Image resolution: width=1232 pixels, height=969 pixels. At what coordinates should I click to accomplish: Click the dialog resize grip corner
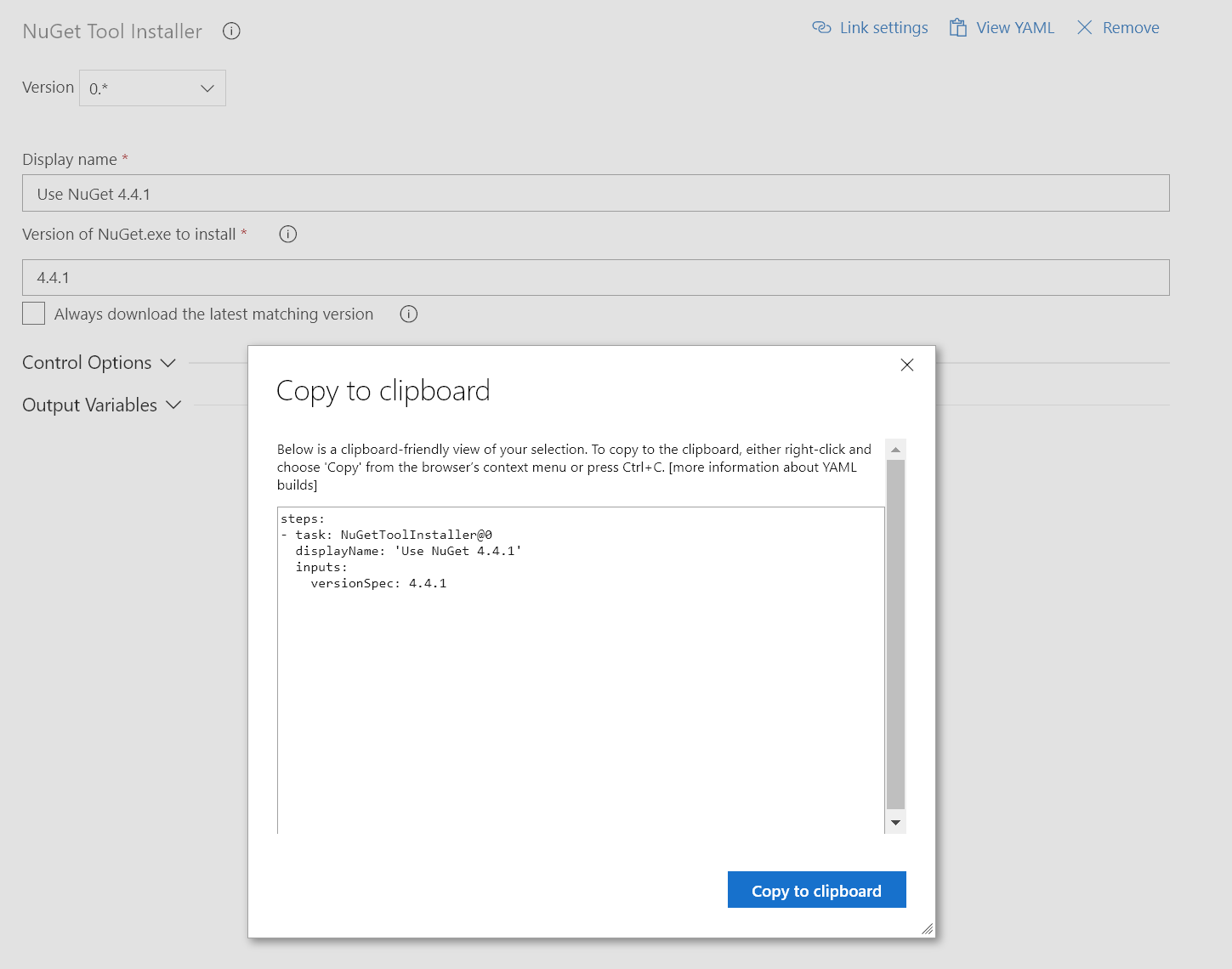(928, 929)
